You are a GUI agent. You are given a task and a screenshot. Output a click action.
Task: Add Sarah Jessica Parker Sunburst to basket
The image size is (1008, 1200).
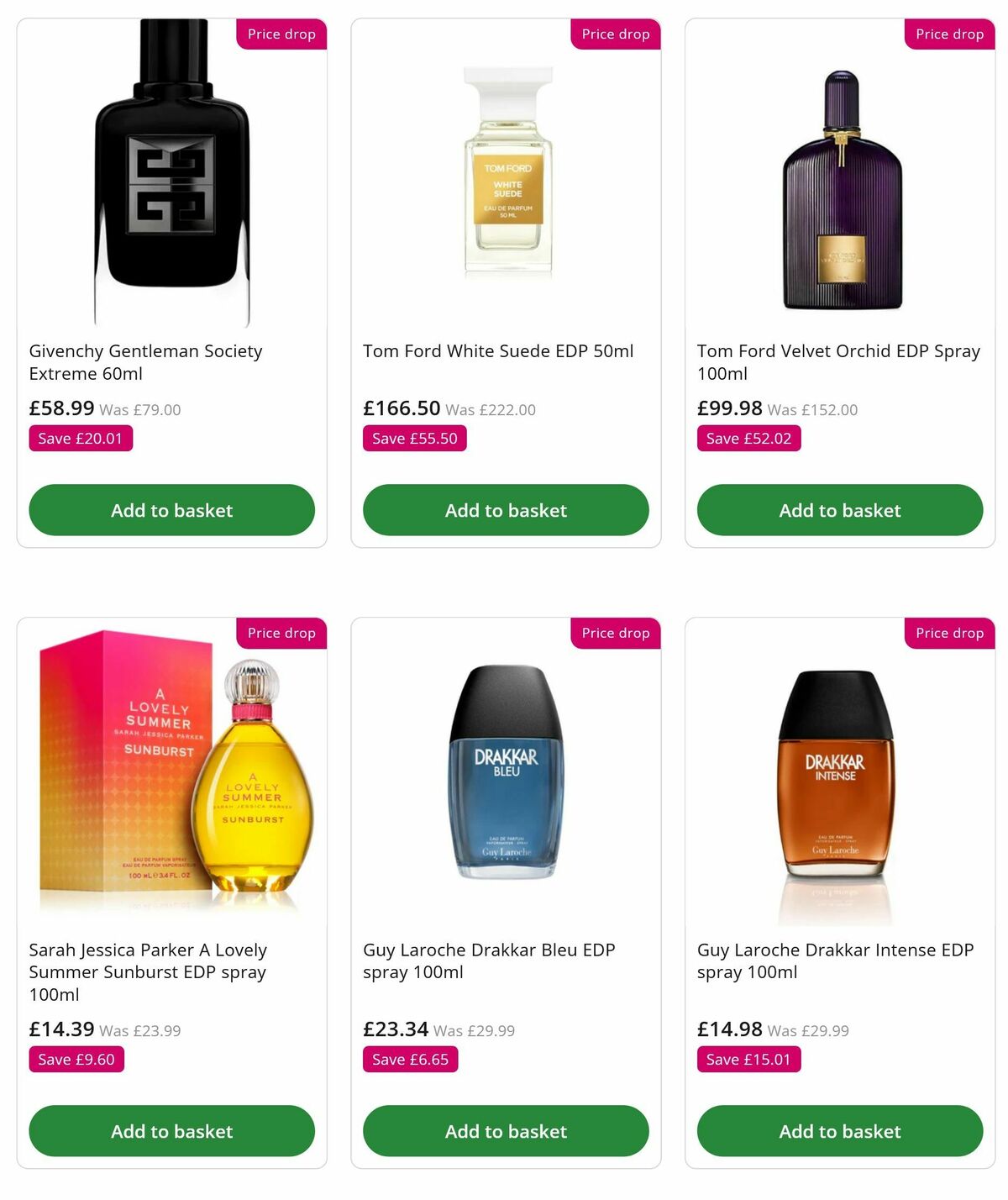(171, 1131)
